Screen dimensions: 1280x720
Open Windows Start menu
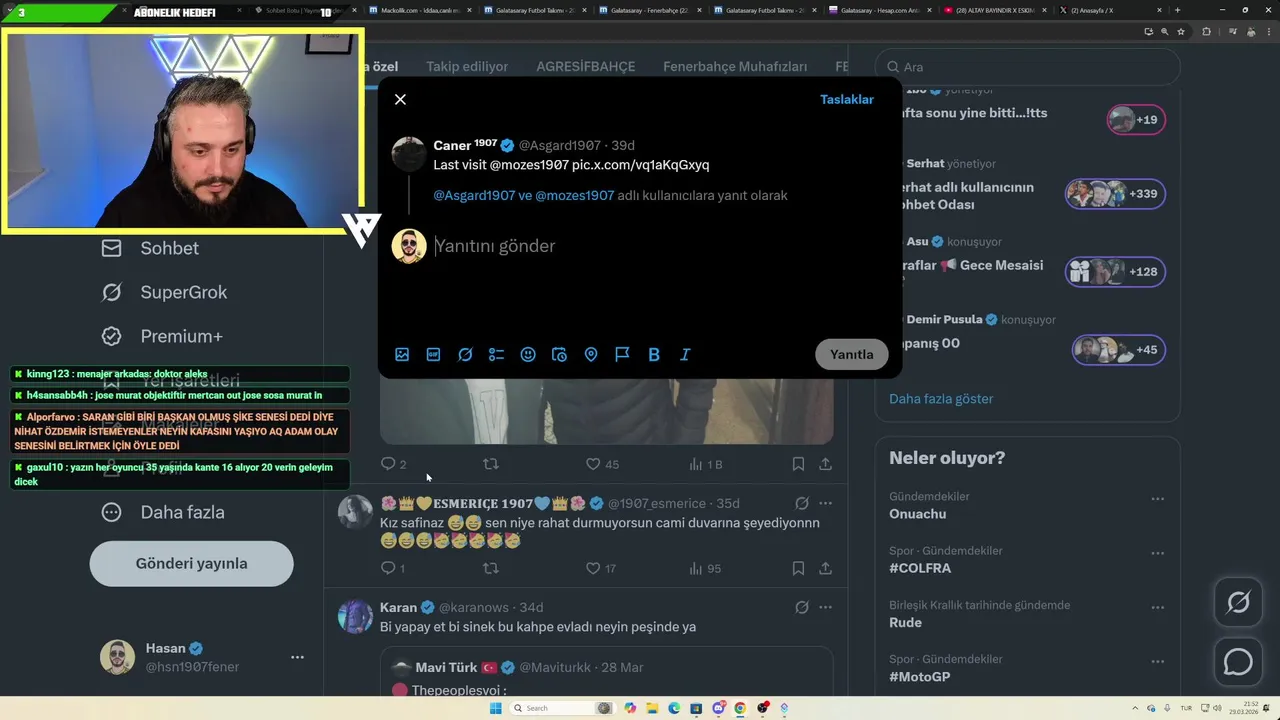point(495,708)
